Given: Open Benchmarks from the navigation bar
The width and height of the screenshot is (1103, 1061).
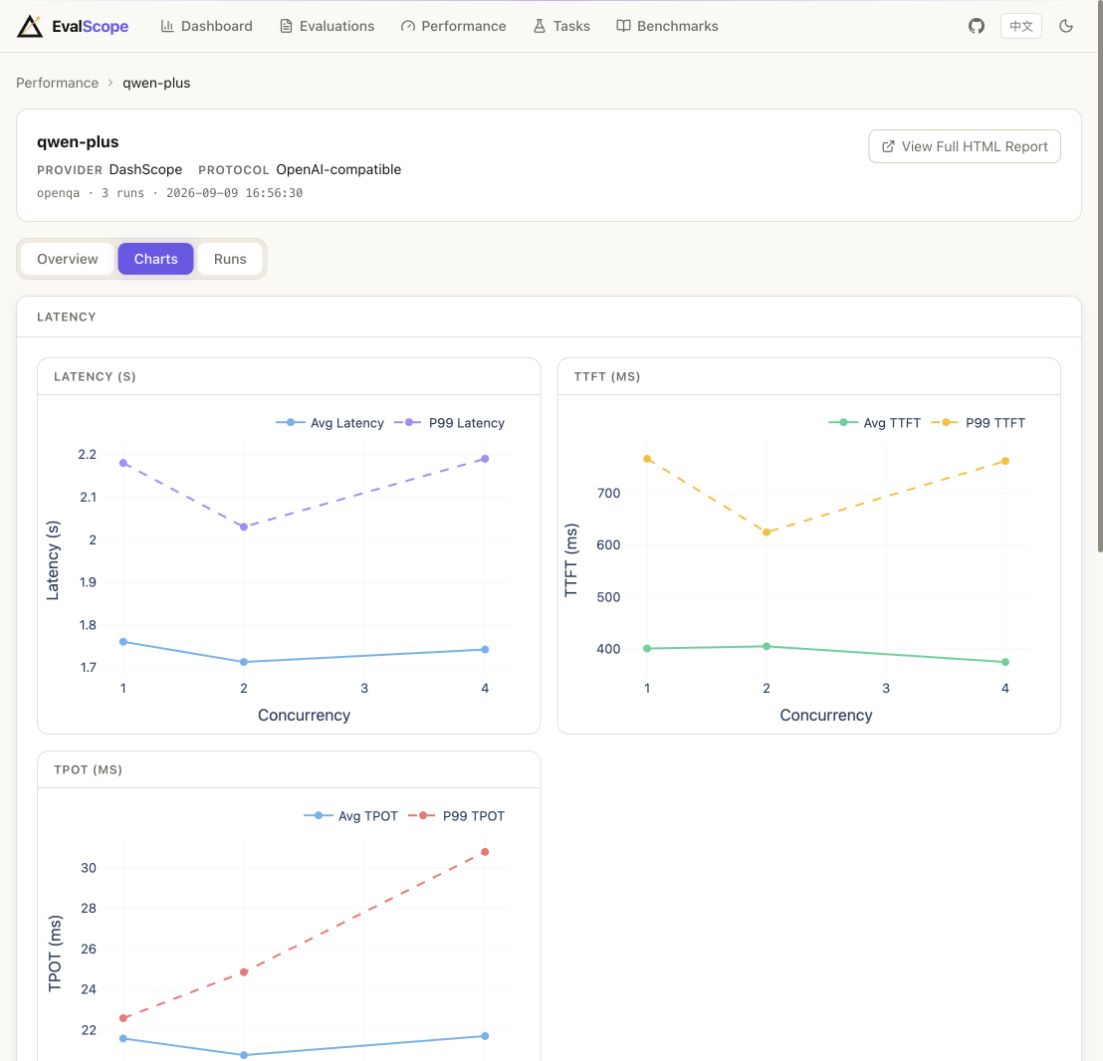Looking at the screenshot, I should click(x=668, y=26).
